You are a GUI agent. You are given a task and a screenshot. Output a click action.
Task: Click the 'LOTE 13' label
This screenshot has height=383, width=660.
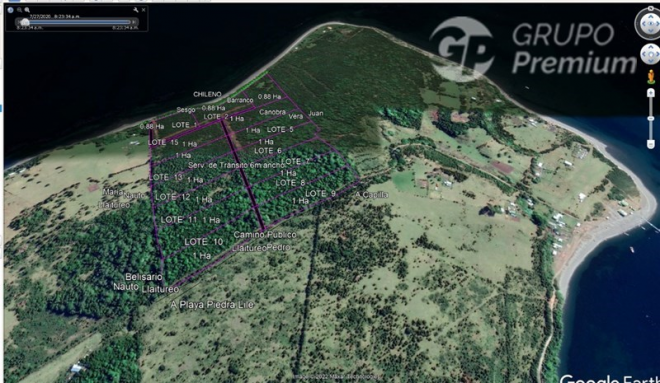[x=166, y=177]
